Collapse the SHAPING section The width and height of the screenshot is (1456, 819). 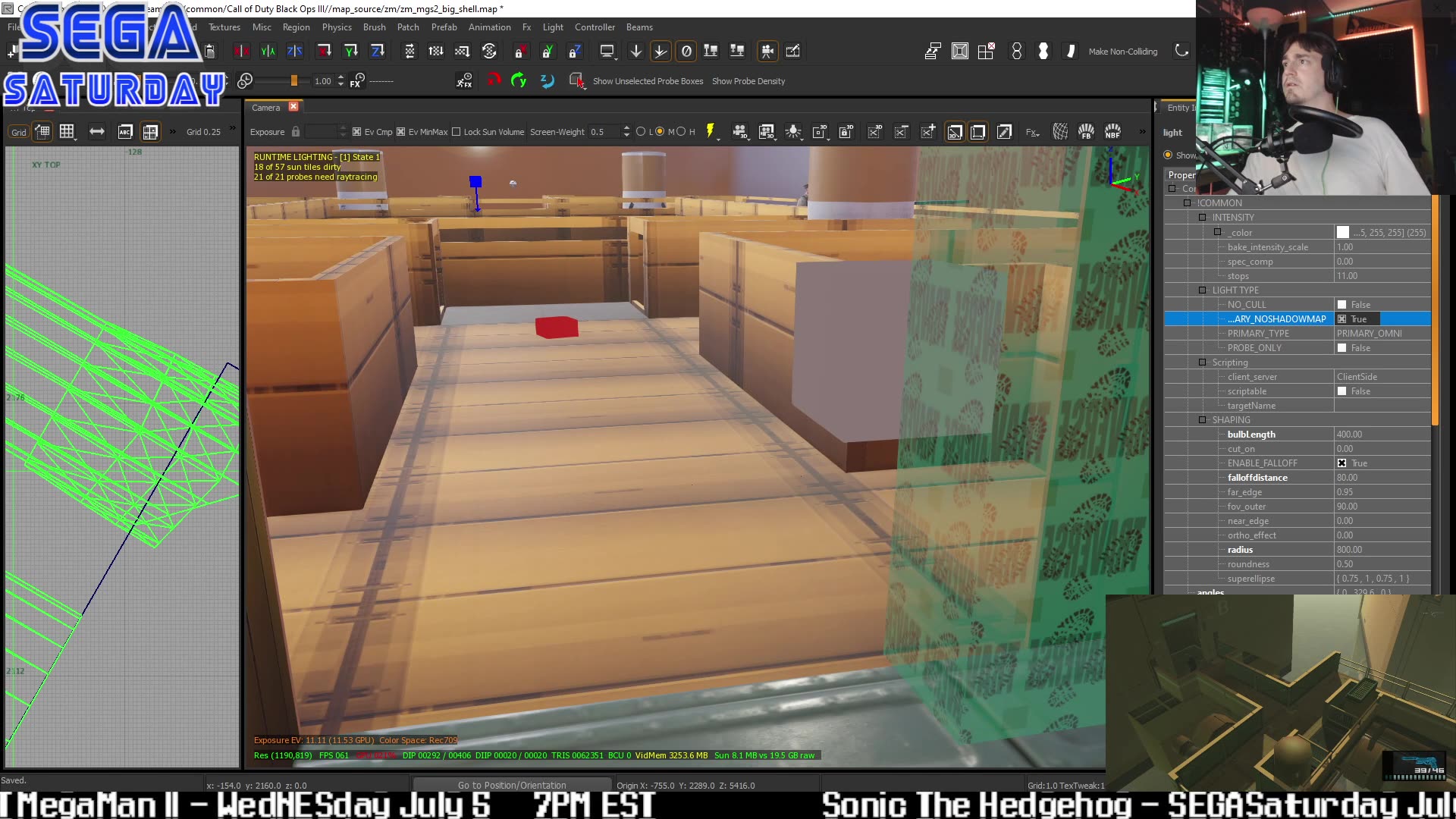coord(1203,419)
